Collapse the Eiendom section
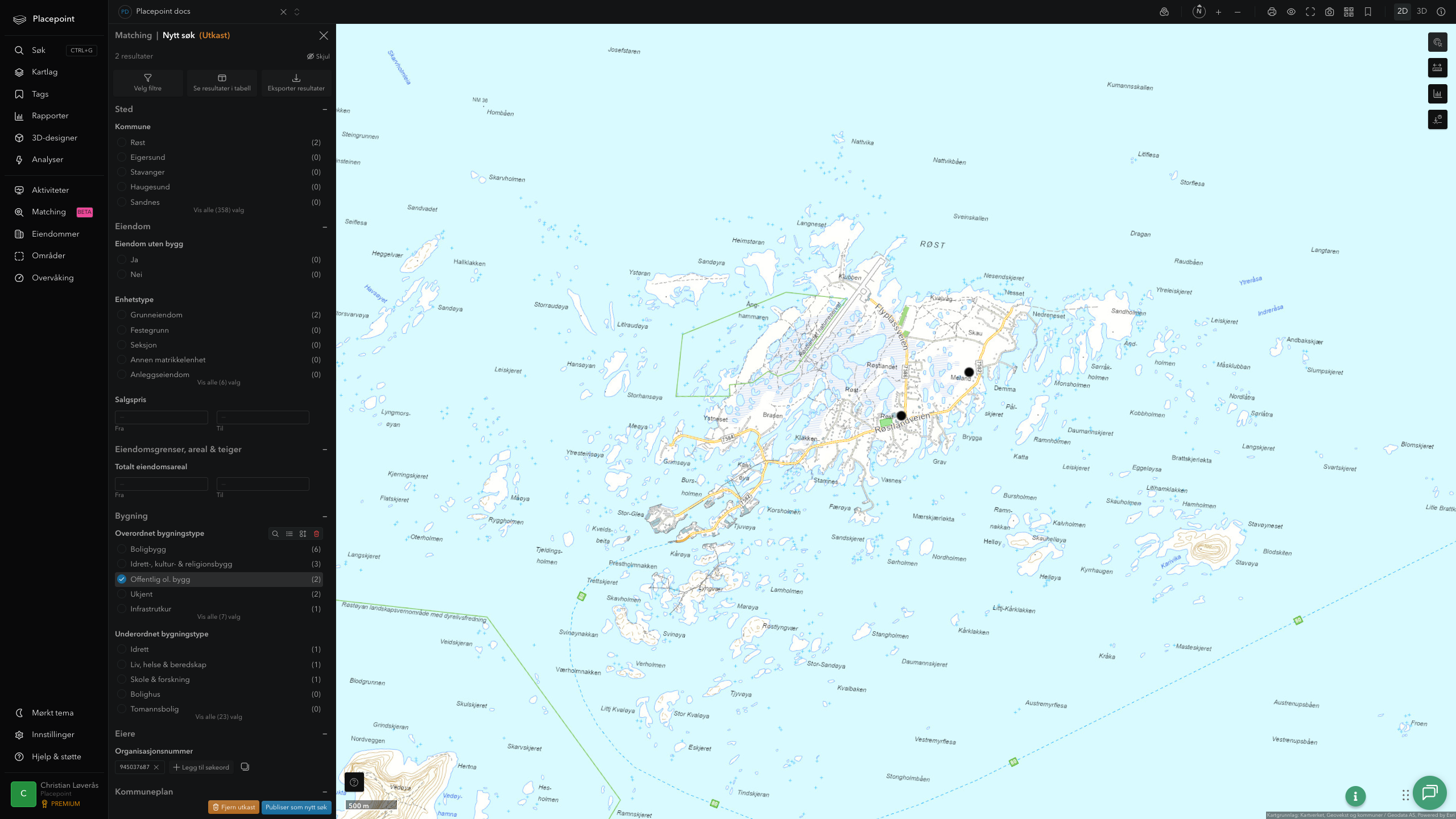Screen dimensions: 1456x819 click(x=325, y=227)
